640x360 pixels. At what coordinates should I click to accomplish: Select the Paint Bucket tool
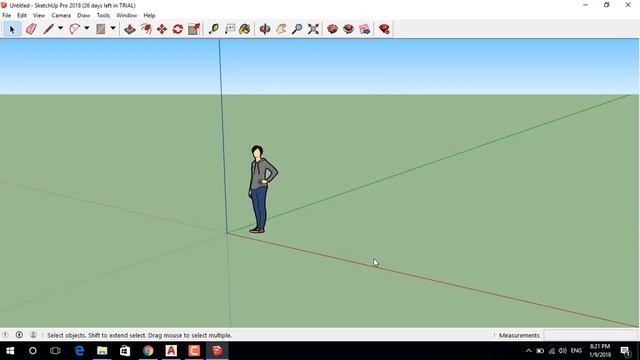tap(244, 29)
